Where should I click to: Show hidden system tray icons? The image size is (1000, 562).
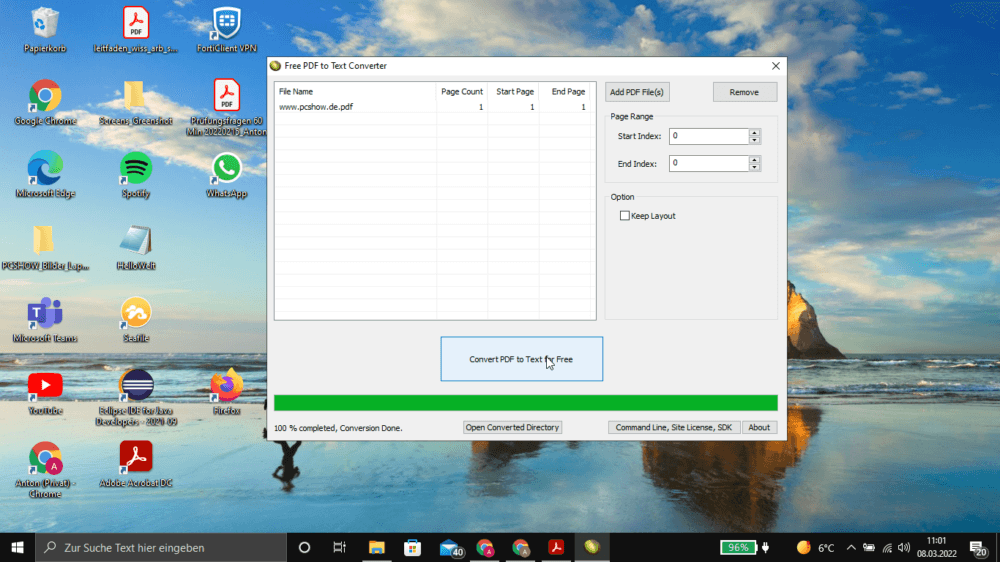click(851, 547)
